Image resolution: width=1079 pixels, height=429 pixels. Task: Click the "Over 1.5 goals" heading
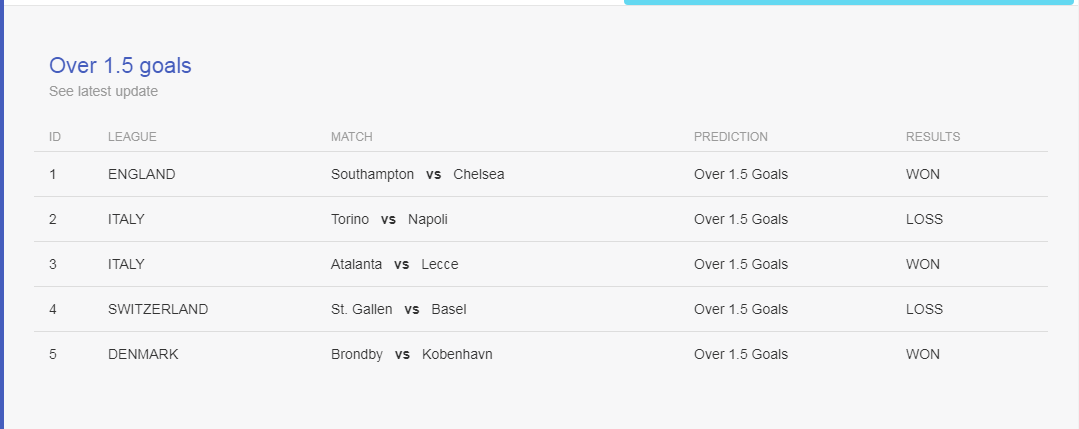[120, 65]
